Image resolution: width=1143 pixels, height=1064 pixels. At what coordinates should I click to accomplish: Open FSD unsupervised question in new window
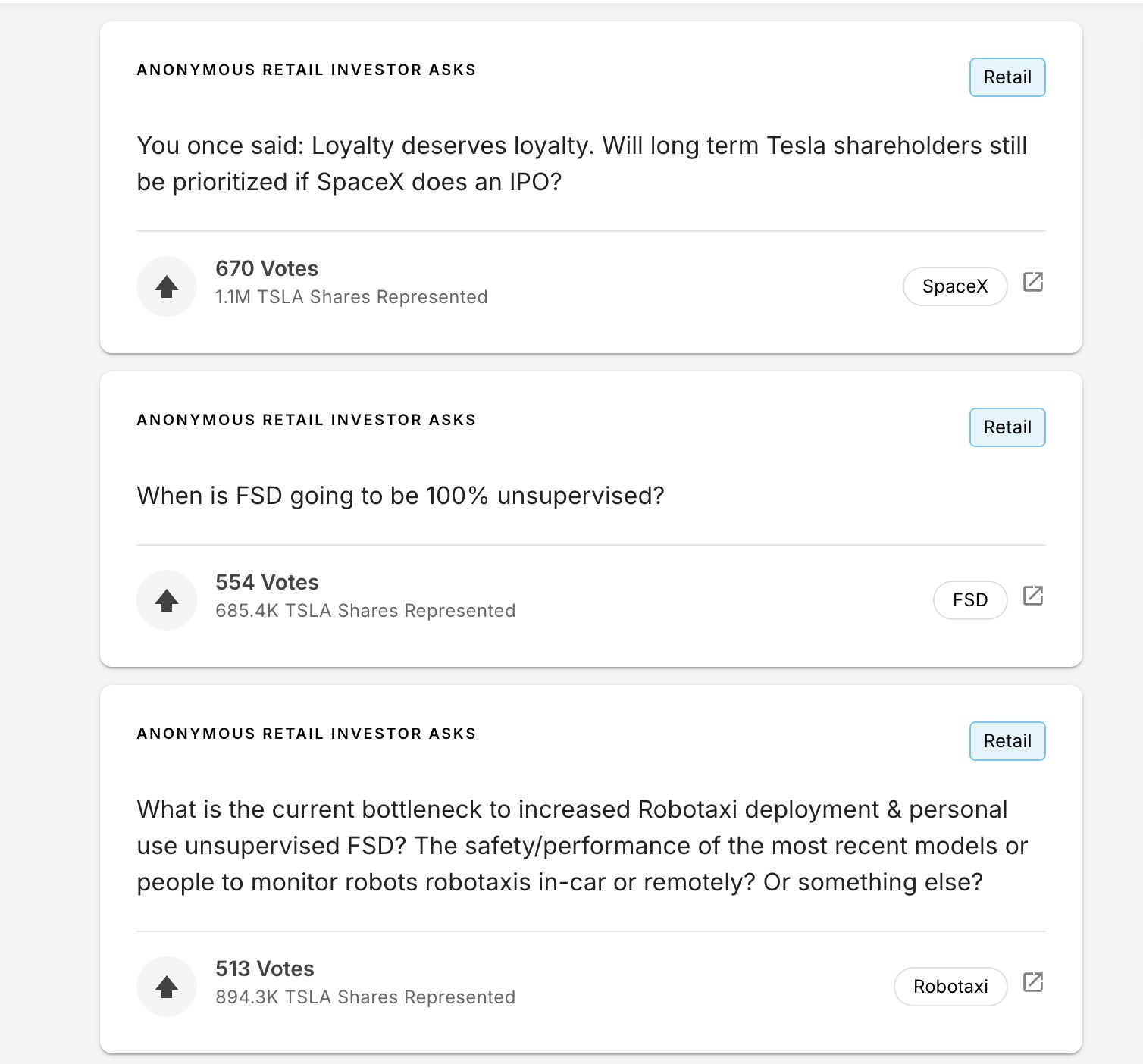coord(1033,596)
